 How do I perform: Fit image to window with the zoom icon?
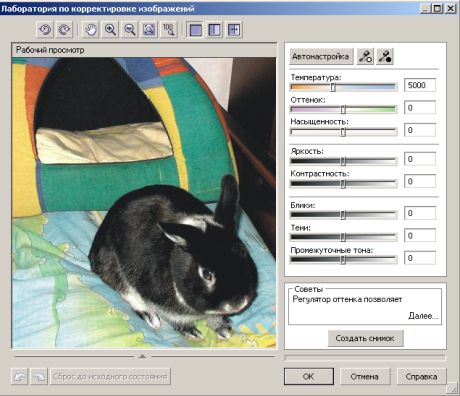(149, 30)
